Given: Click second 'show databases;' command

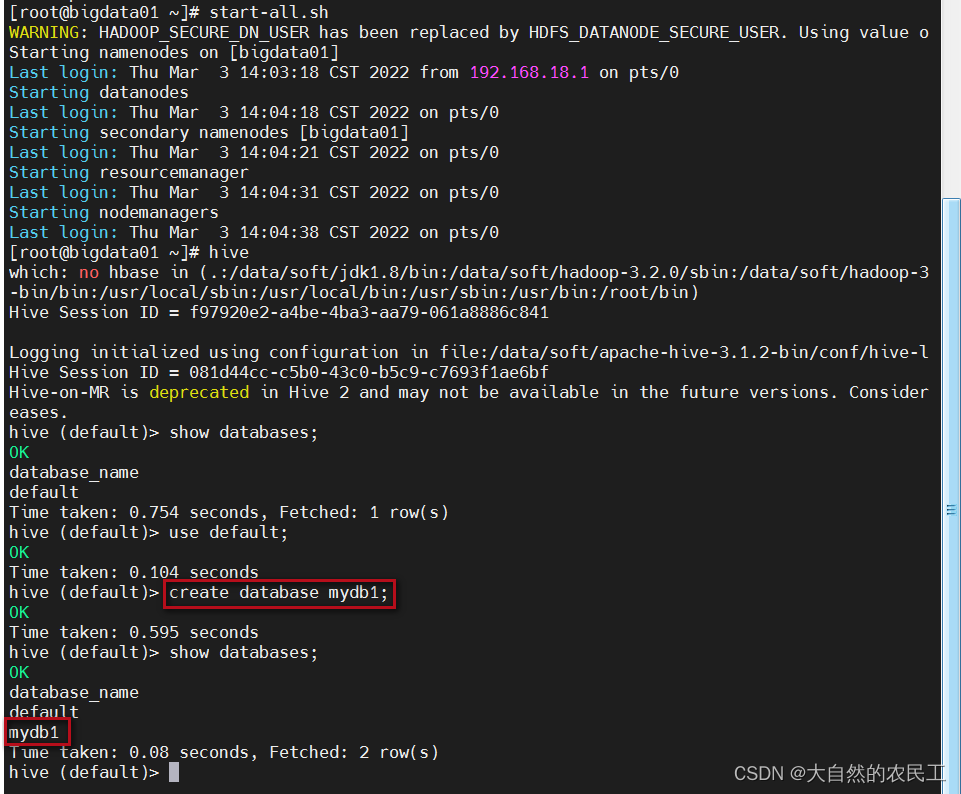Looking at the screenshot, I should (x=243, y=652).
